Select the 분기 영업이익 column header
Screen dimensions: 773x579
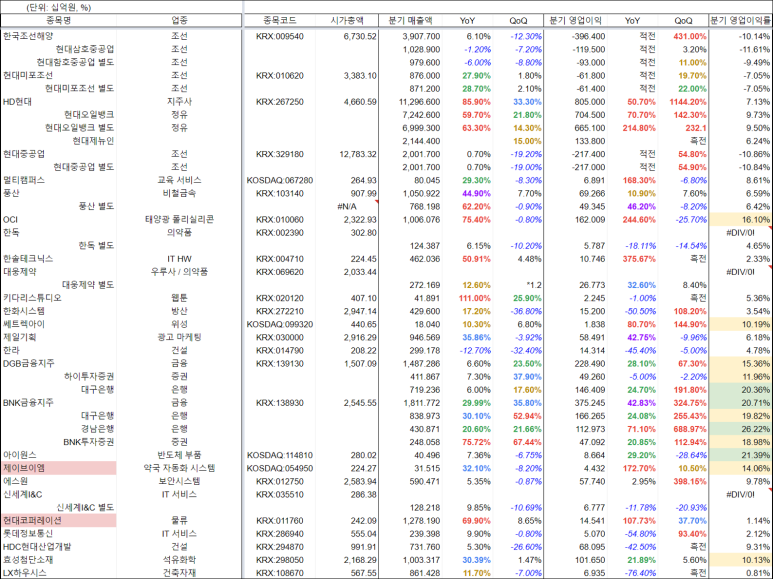pyautogui.click(x=575, y=20)
